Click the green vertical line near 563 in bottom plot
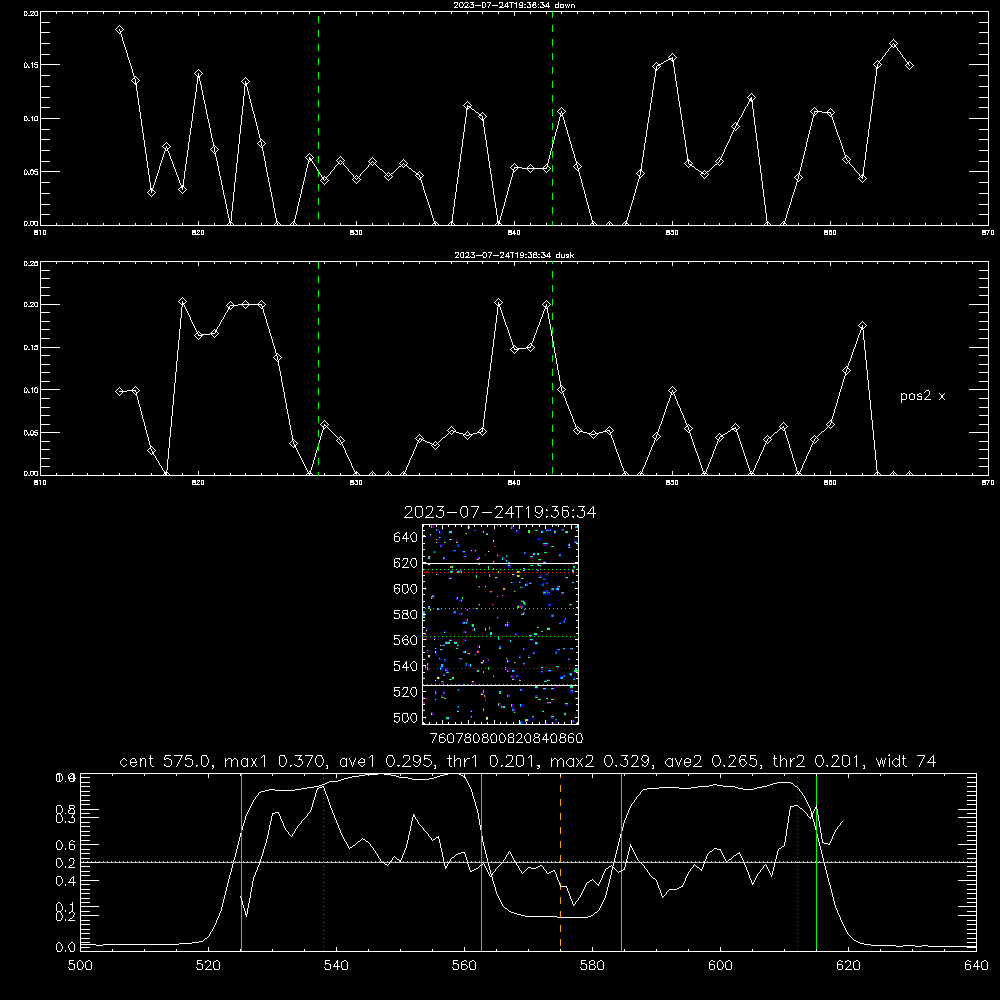1000x1000 pixels. pyautogui.click(x=482, y=861)
